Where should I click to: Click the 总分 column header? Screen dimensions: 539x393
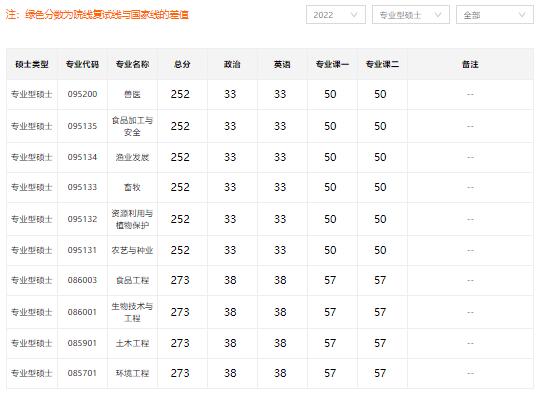182,64
